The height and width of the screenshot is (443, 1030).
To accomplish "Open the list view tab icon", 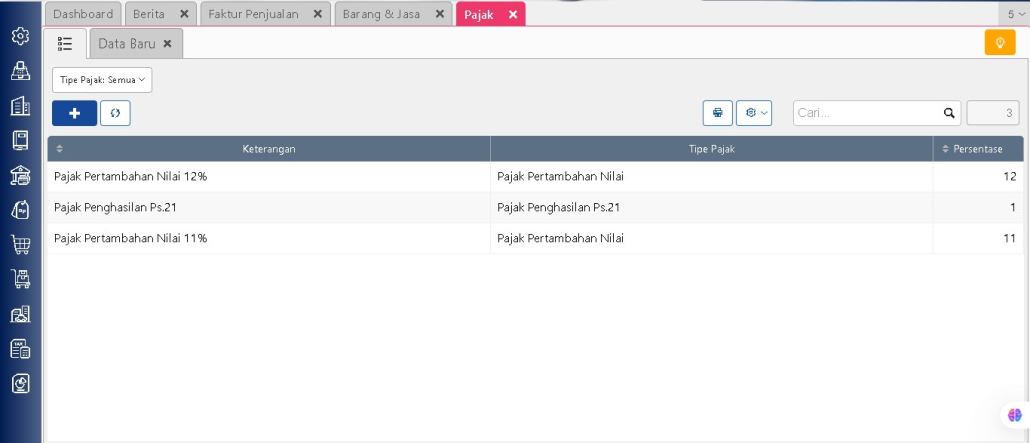I will 65,44.
